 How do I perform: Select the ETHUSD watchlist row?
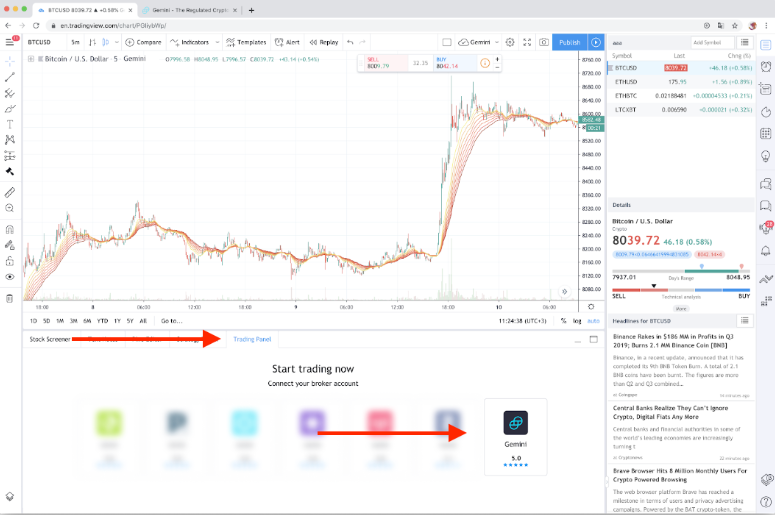pos(681,82)
